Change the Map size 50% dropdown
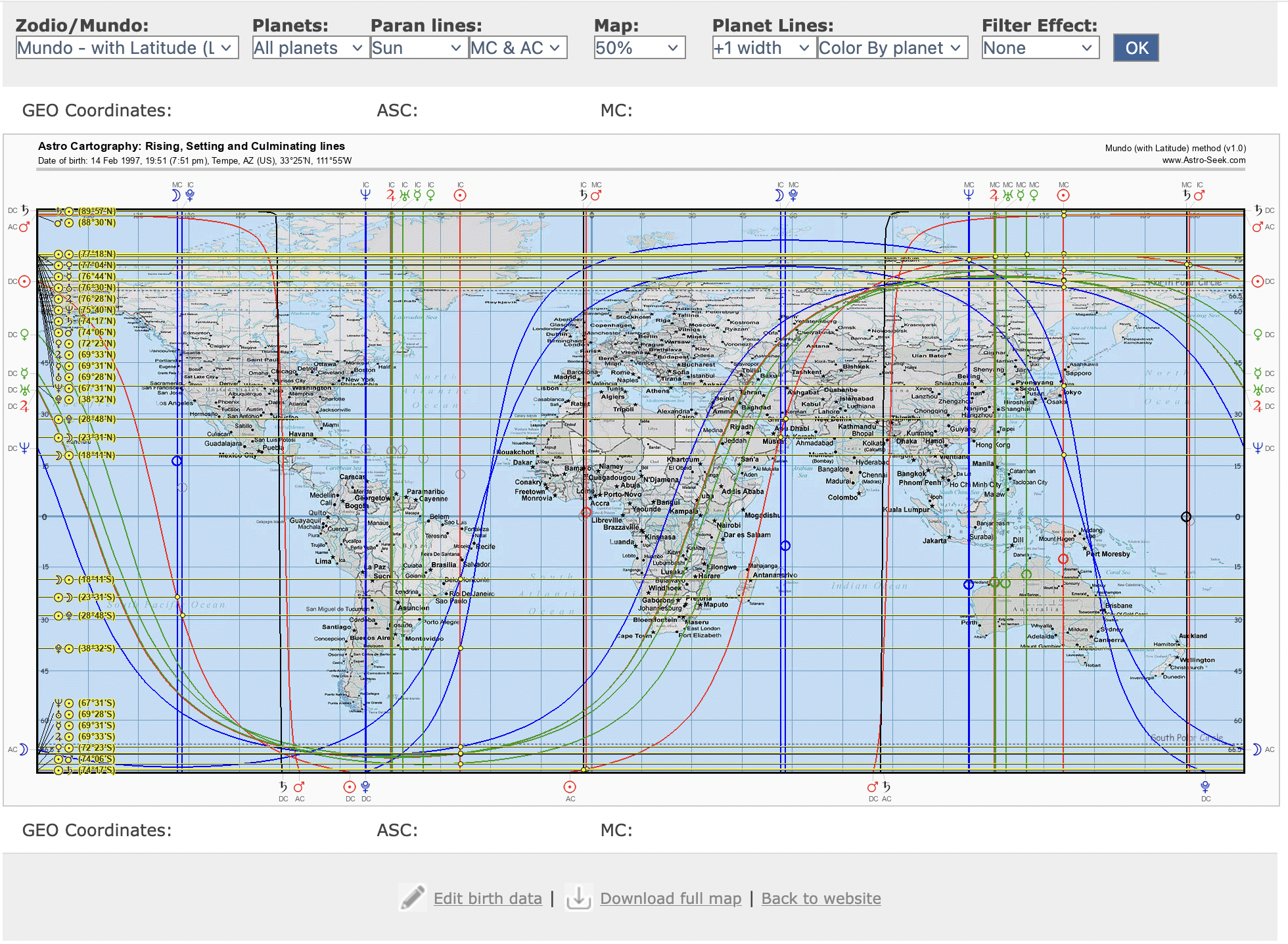 (639, 48)
